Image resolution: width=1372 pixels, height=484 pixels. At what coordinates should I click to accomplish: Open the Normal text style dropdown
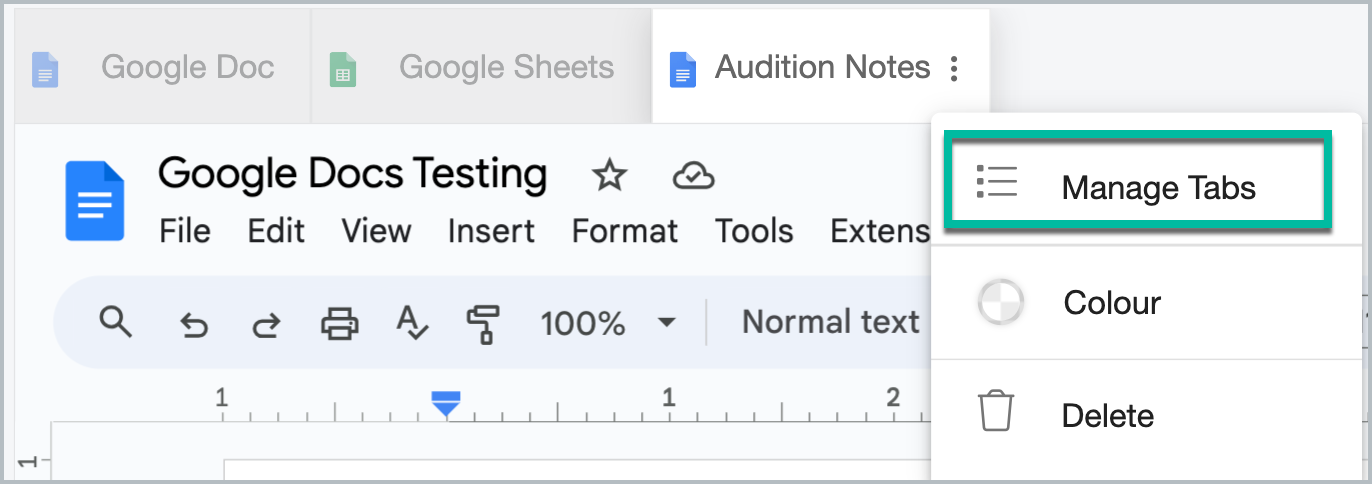pyautogui.click(x=830, y=322)
